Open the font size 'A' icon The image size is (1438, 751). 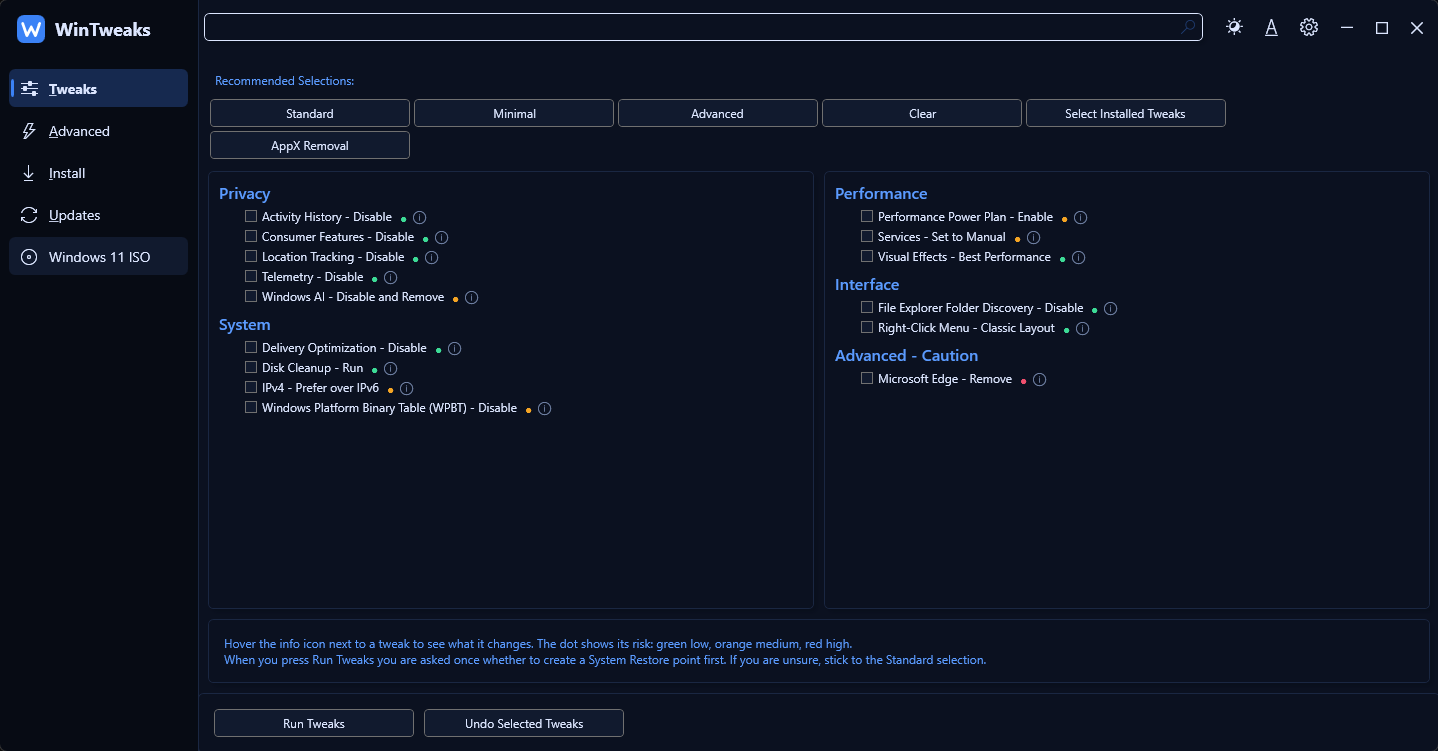[x=1271, y=28]
